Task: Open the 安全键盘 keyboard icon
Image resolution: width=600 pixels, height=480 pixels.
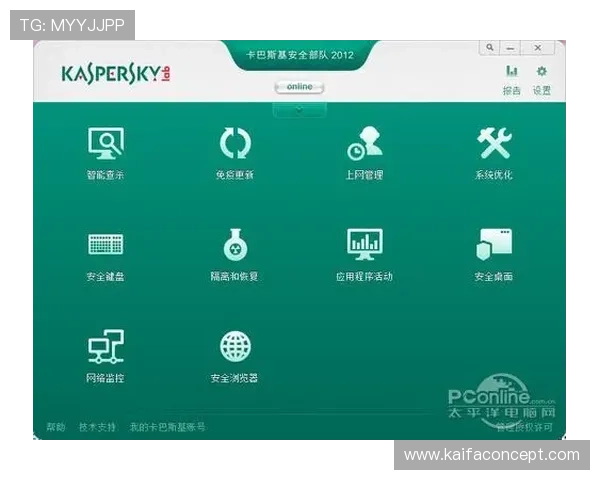Action: tap(106, 244)
